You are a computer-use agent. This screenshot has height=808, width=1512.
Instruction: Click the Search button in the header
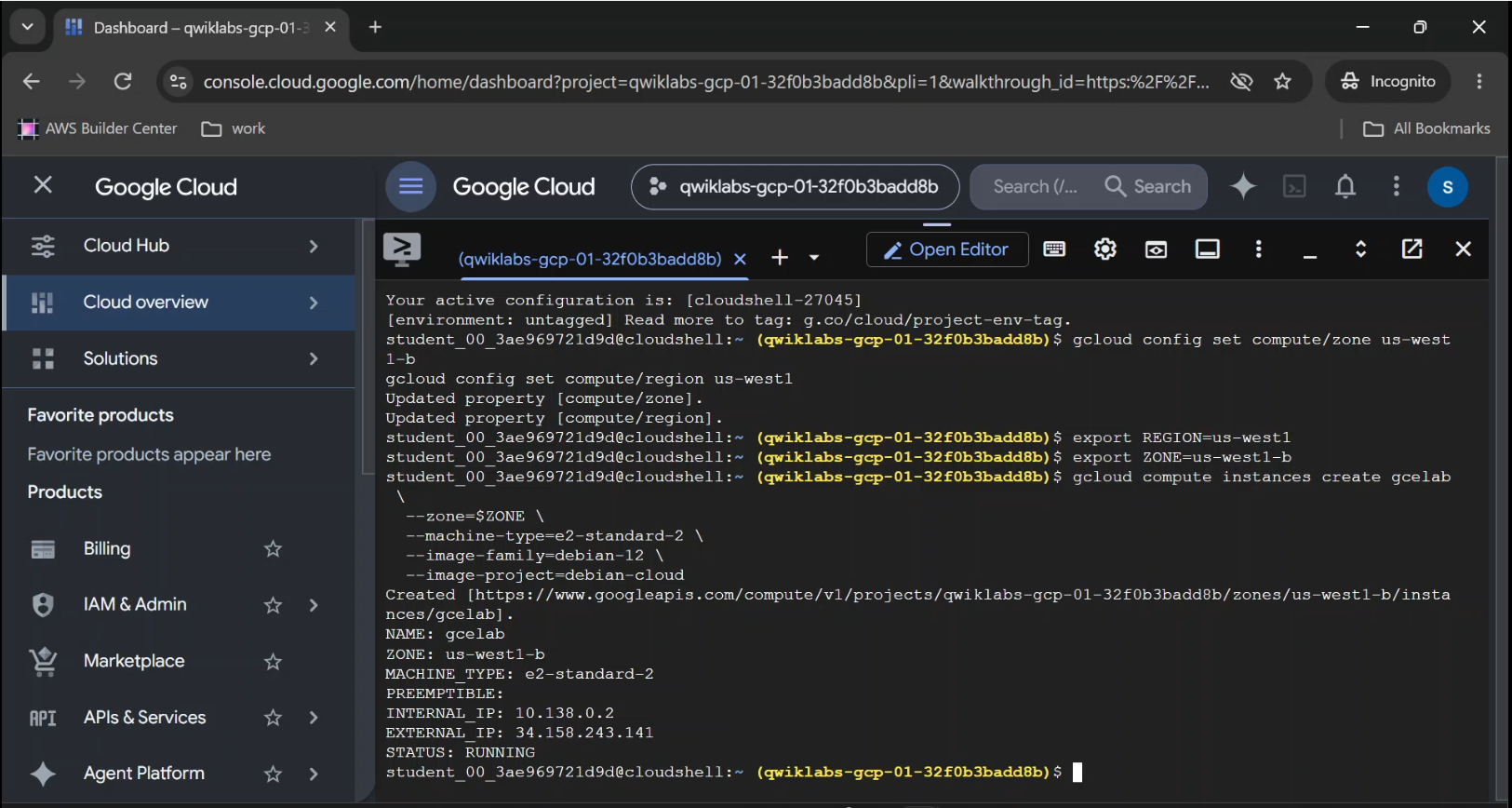1148,187
